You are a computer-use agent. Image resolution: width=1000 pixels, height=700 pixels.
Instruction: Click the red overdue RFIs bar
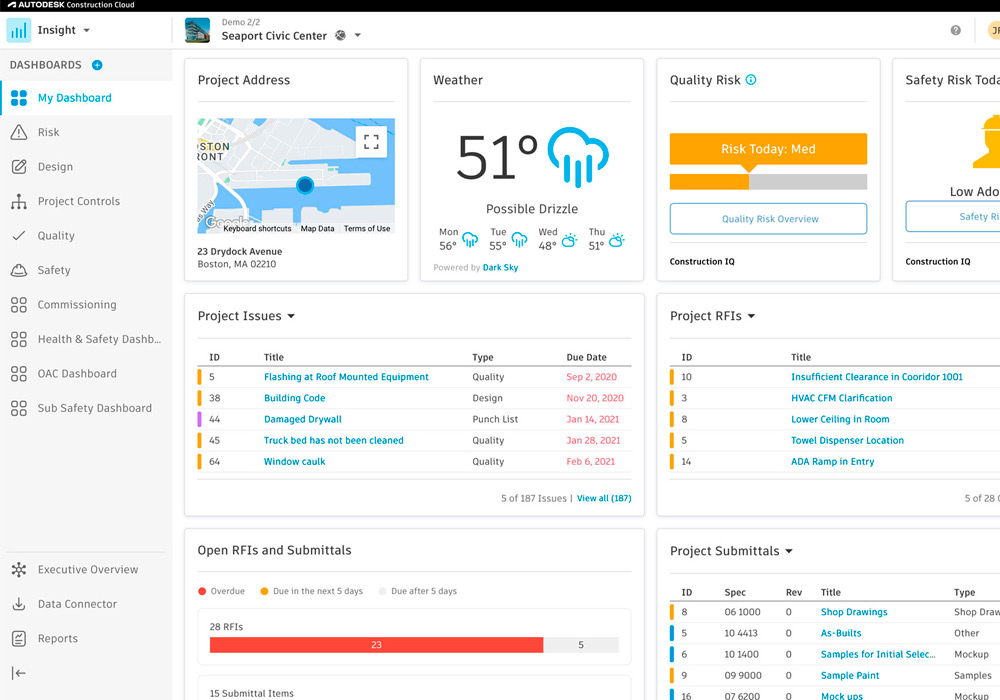pyautogui.click(x=376, y=645)
